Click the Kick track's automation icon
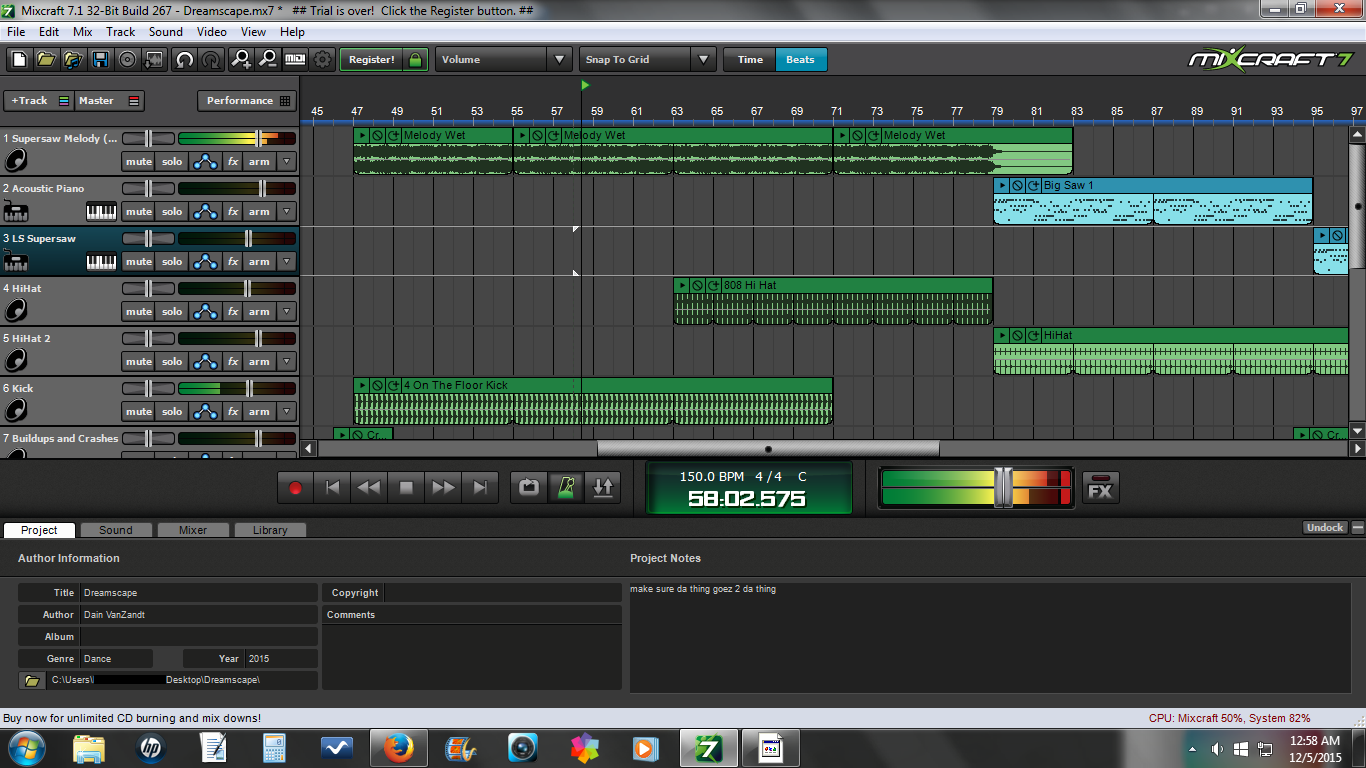Image resolution: width=1366 pixels, height=768 pixels. [205, 411]
